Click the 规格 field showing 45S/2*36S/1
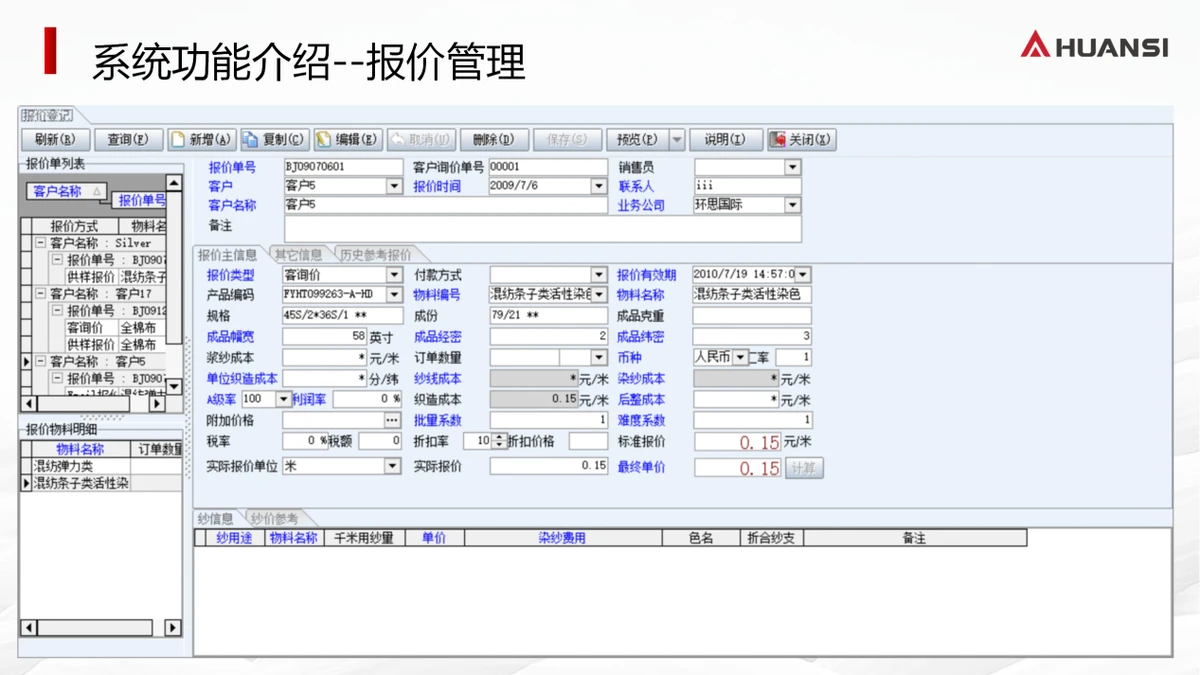1200x675 pixels. pyautogui.click(x=343, y=316)
